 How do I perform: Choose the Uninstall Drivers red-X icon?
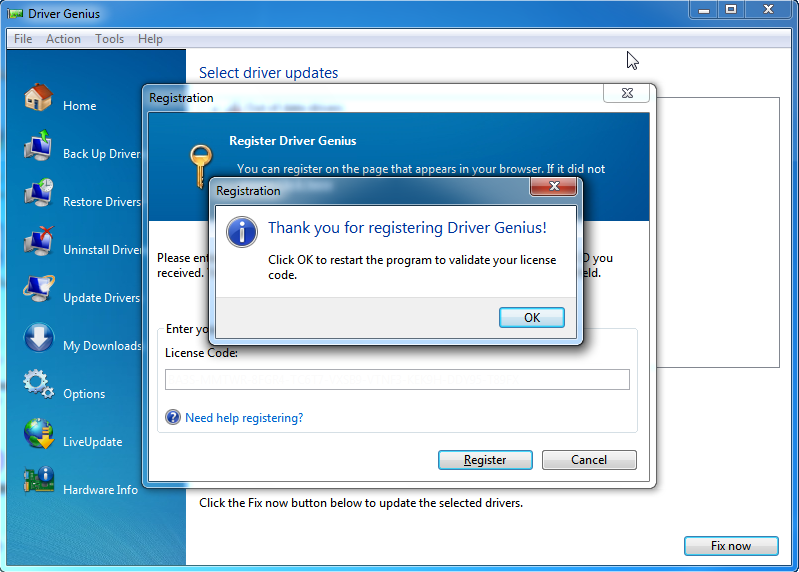[x=38, y=241]
